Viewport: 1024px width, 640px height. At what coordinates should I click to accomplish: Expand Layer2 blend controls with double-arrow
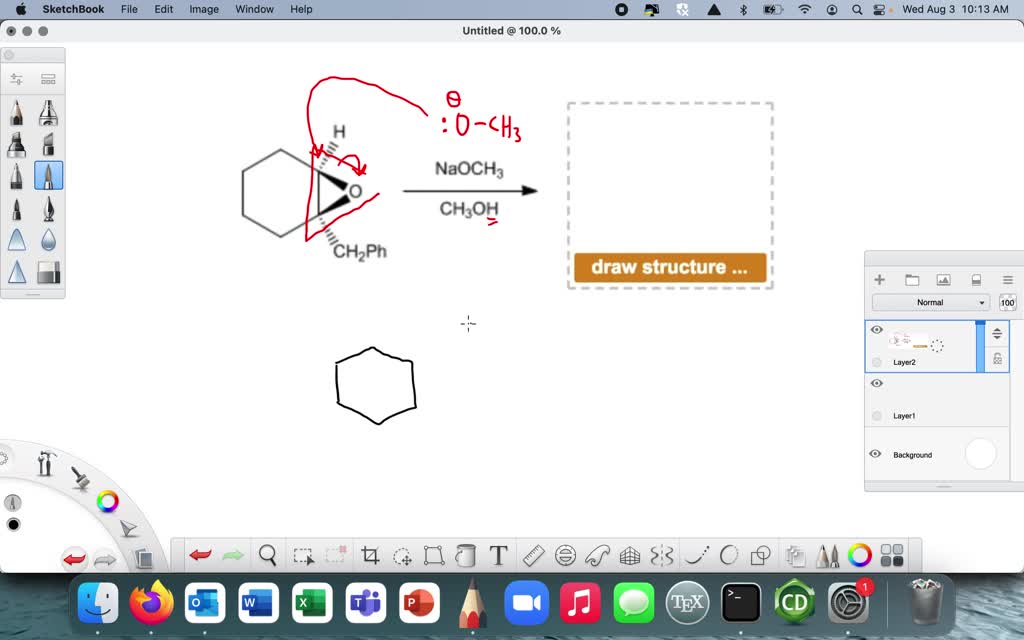997,333
